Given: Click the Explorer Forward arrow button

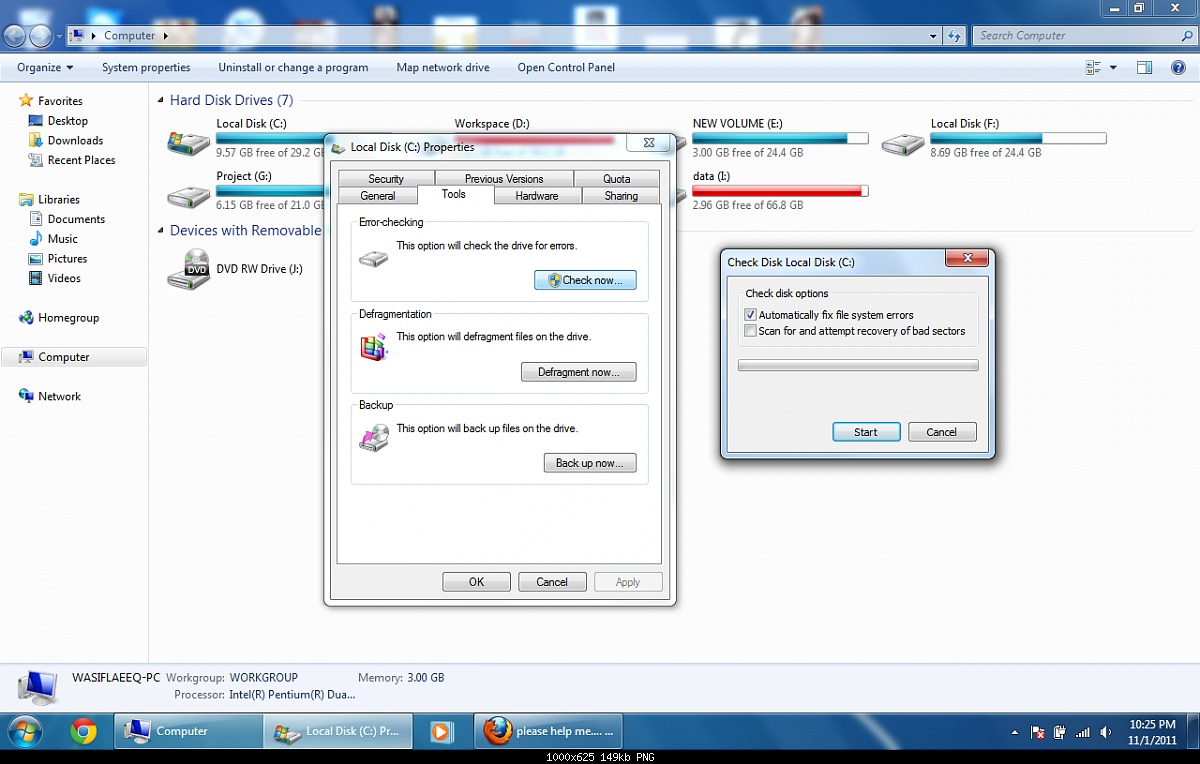Looking at the screenshot, I should (41, 36).
